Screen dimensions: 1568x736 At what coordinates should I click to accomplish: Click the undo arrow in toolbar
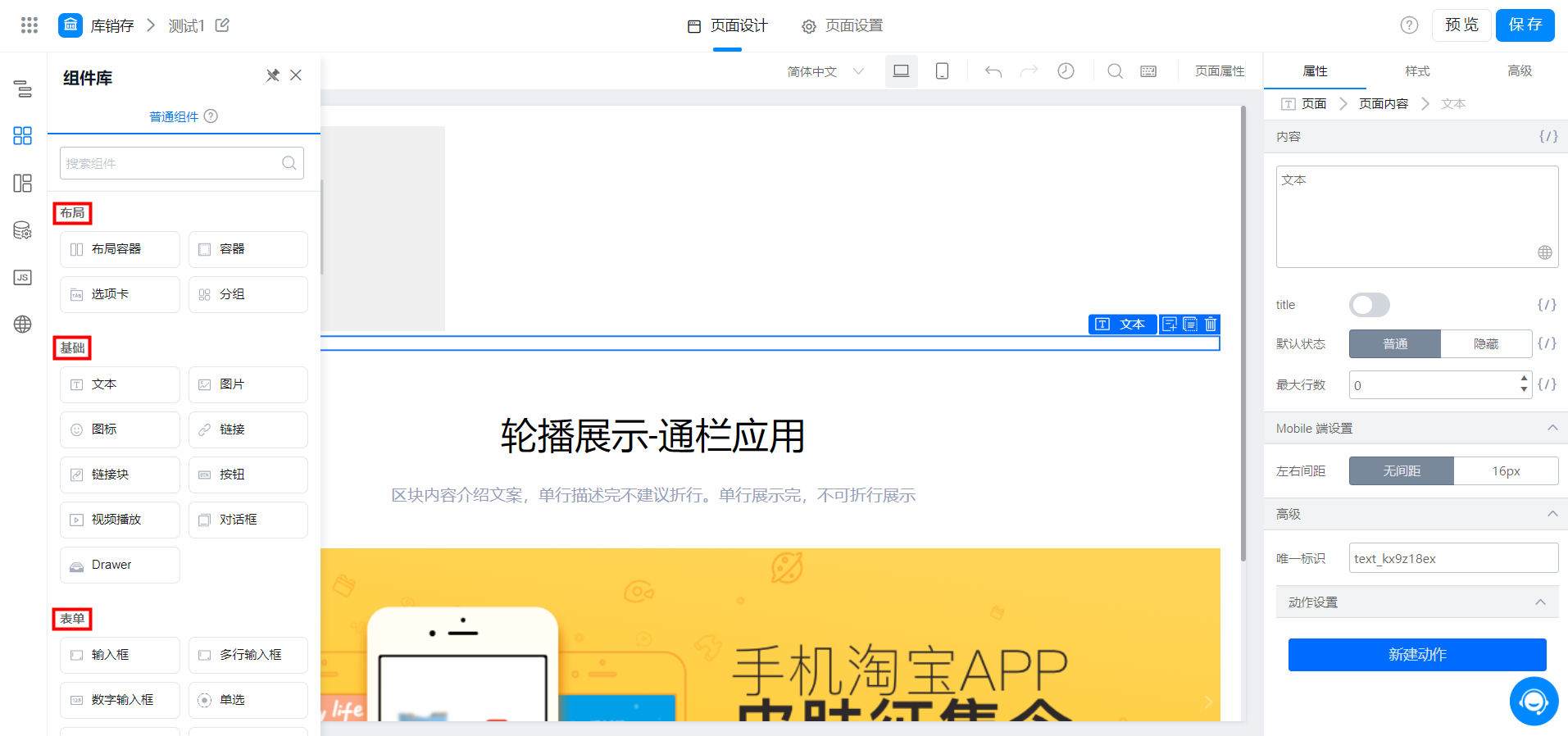(993, 71)
